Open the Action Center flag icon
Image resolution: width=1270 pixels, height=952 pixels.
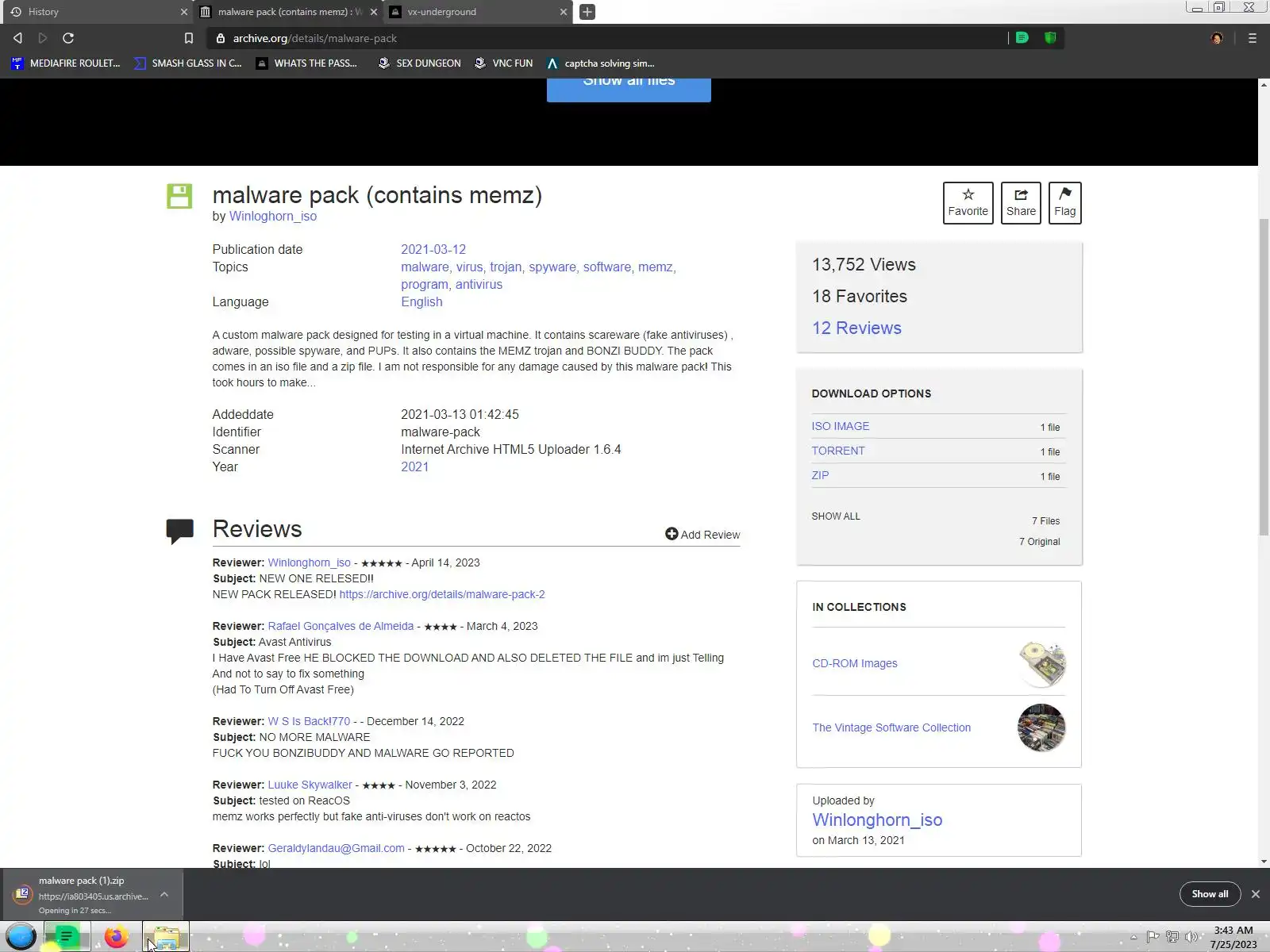1153,937
